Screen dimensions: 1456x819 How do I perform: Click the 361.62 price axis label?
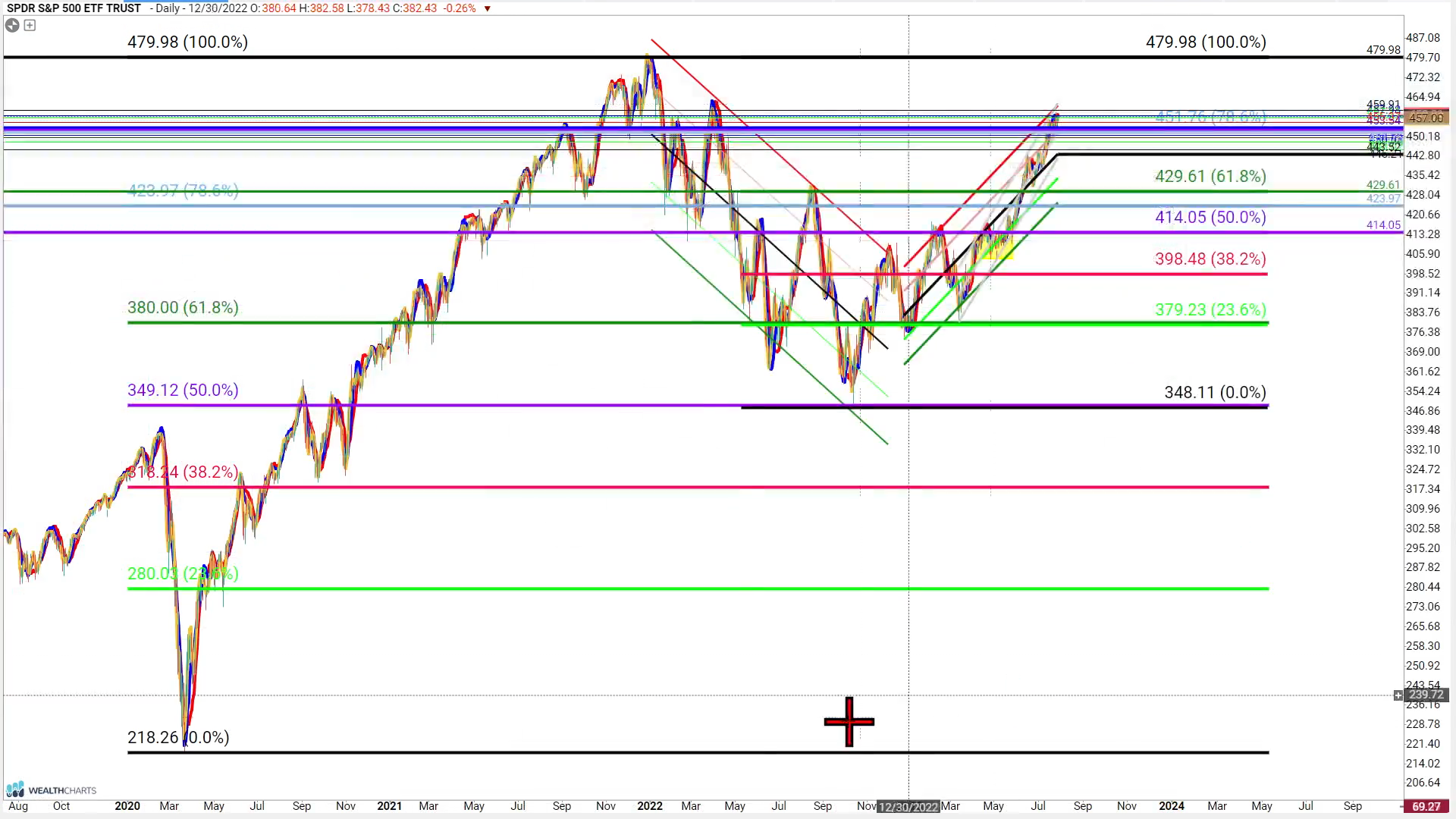(x=1423, y=371)
